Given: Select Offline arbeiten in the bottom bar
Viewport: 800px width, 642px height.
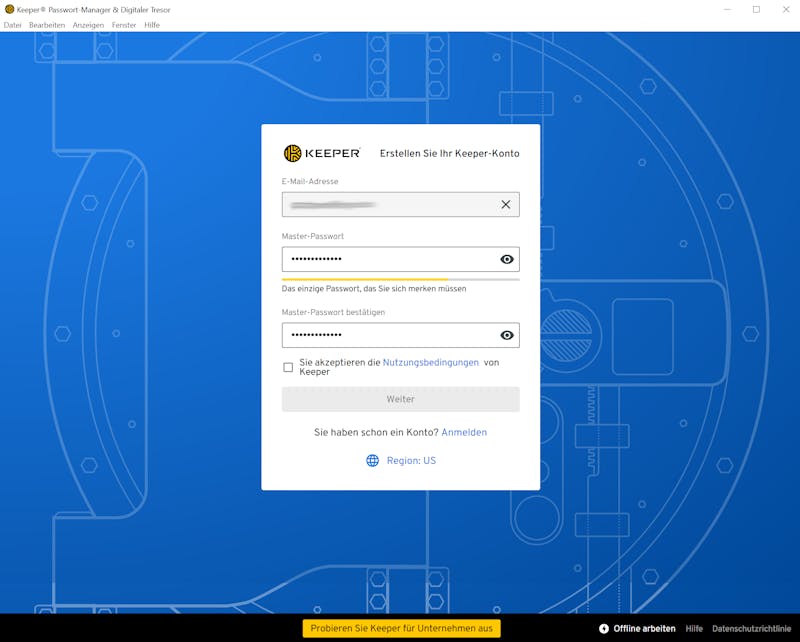Looking at the screenshot, I should [644, 629].
